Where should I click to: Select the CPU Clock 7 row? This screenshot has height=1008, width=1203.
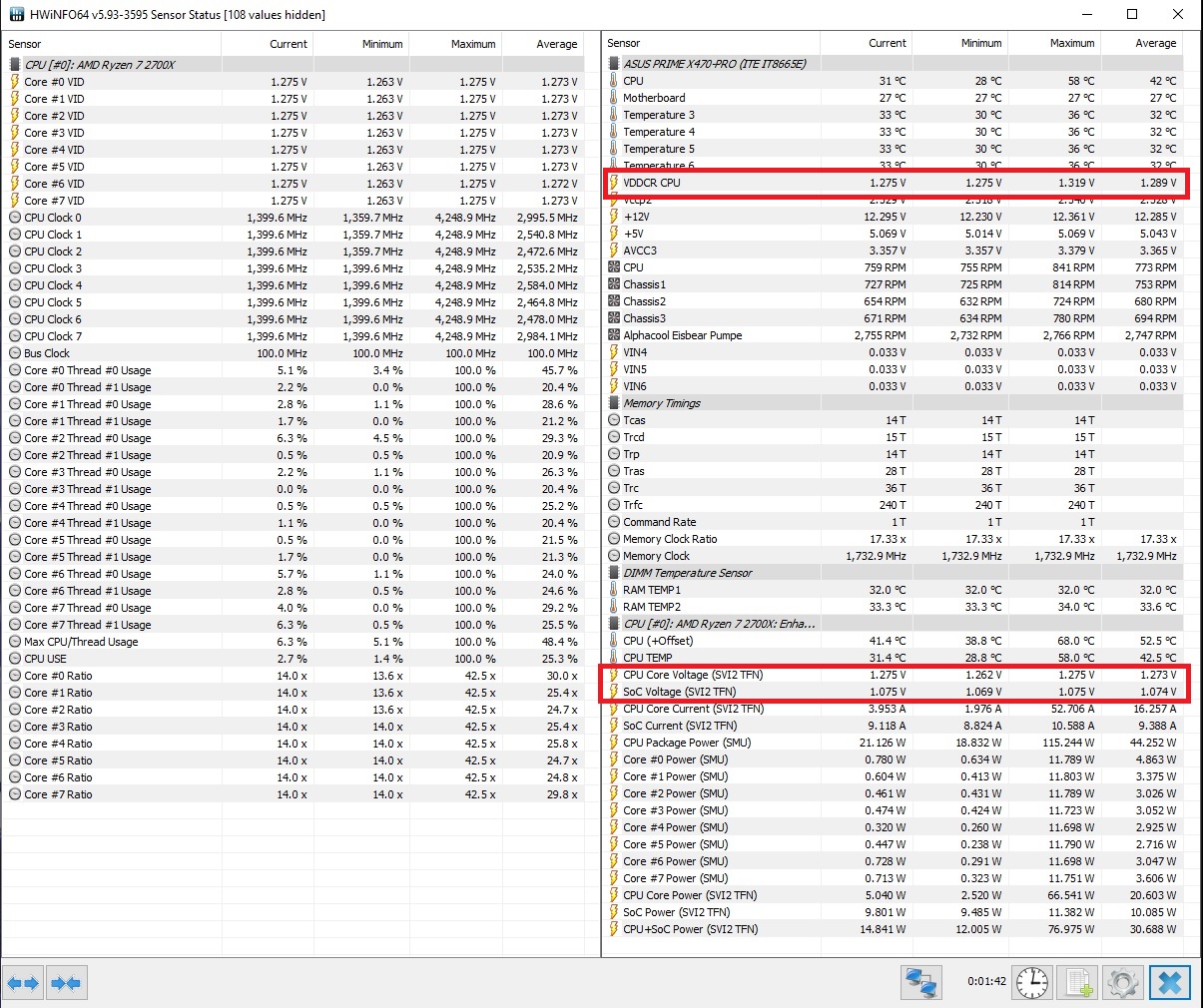(294, 336)
